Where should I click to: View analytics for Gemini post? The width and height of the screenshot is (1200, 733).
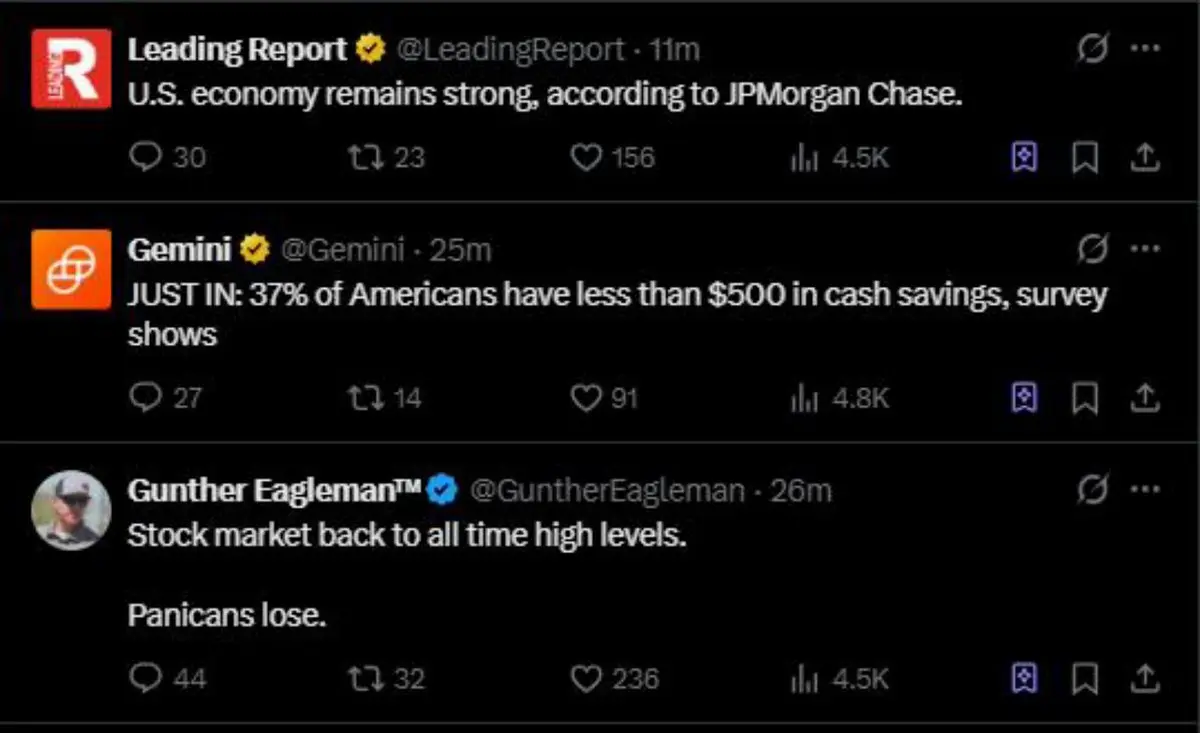pos(805,398)
